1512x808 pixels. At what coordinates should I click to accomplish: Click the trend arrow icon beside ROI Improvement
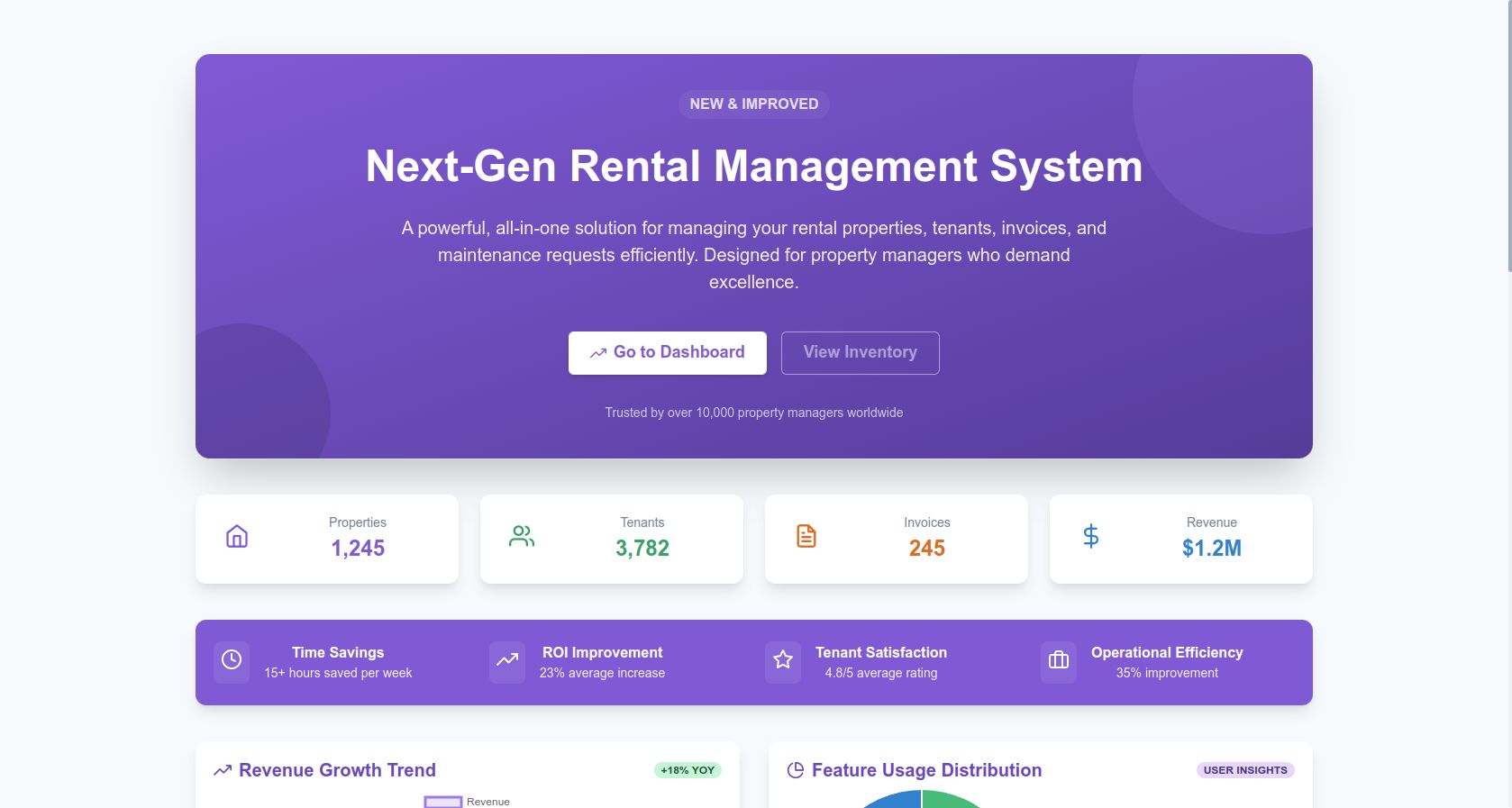point(507,660)
